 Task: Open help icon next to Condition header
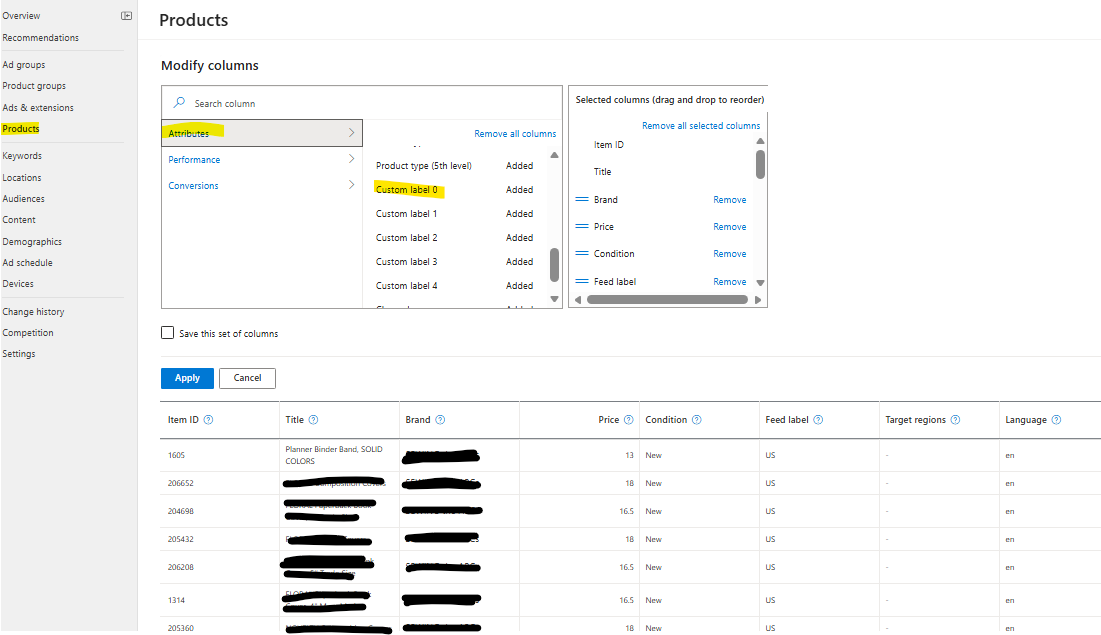[x=697, y=420]
